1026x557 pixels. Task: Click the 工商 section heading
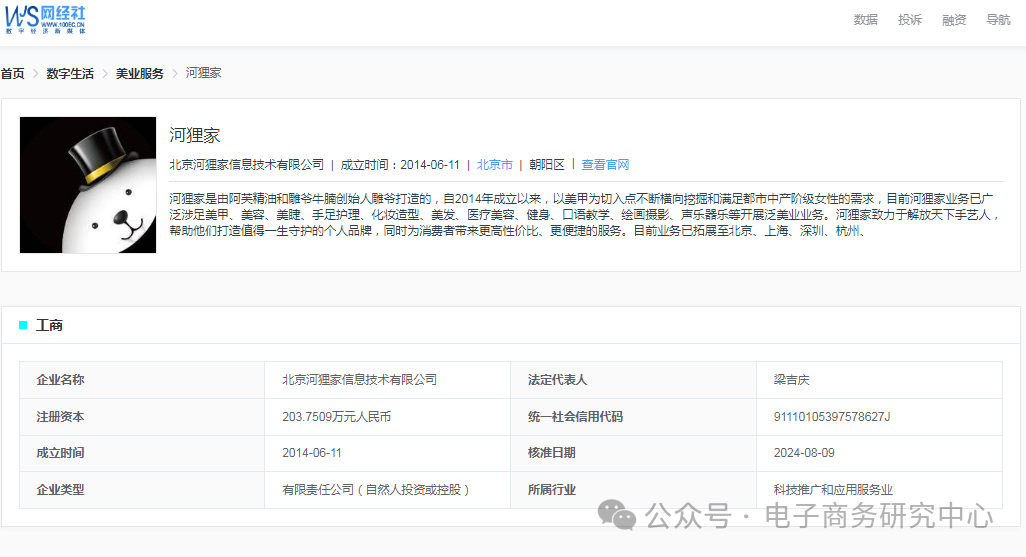point(49,325)
